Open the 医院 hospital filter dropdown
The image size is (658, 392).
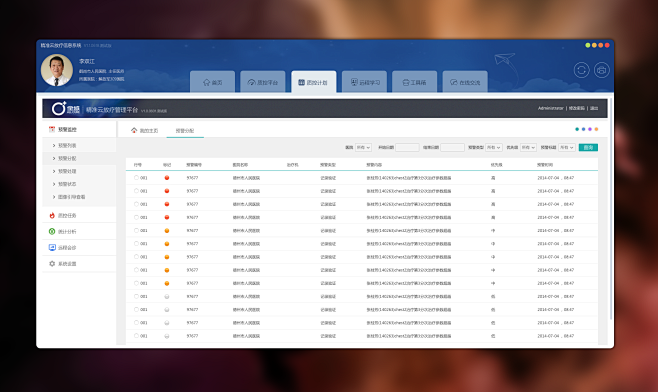pos(363,147)
